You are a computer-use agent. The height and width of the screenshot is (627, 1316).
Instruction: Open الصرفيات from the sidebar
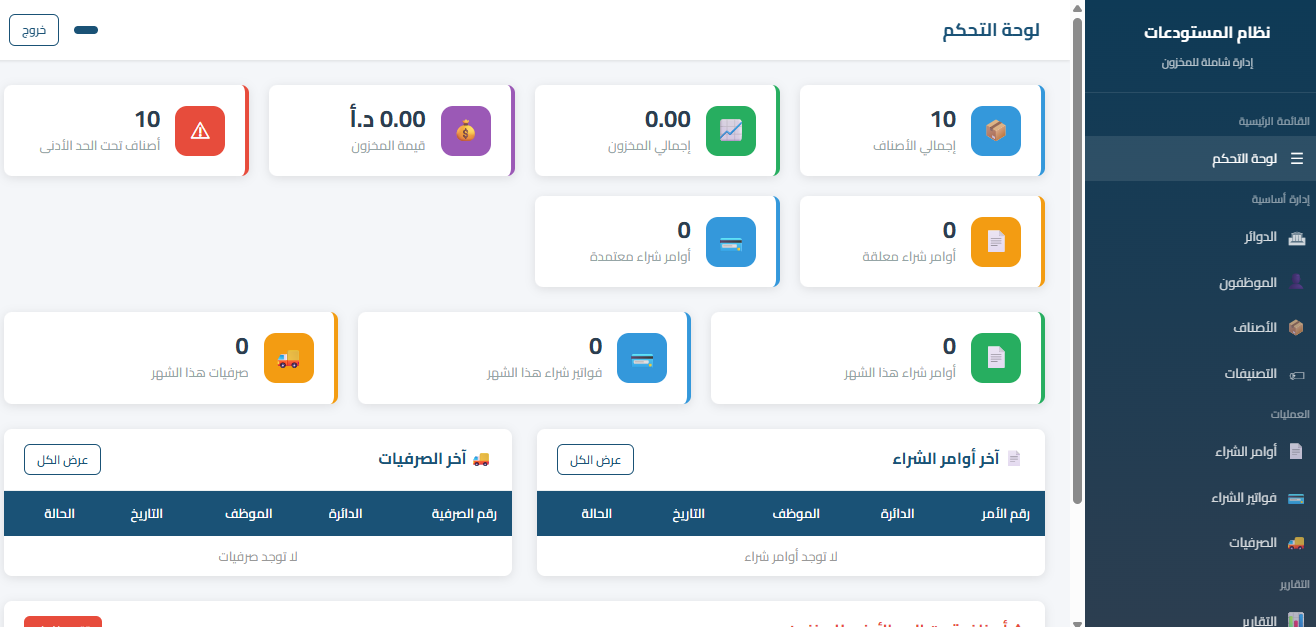click(x=1200, y=543)
